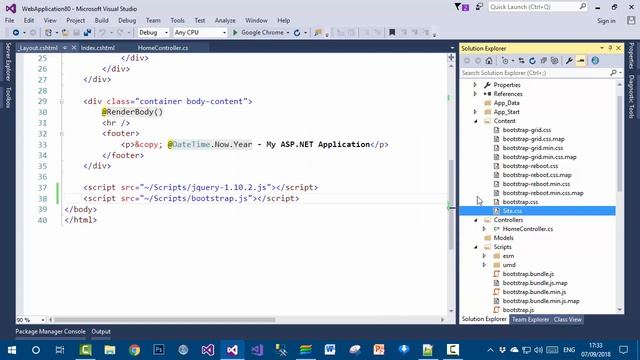Select bootstrap.css in the Content folder
Image resolution: width=640 pixels, height=360 pixels.
(520, 202)
